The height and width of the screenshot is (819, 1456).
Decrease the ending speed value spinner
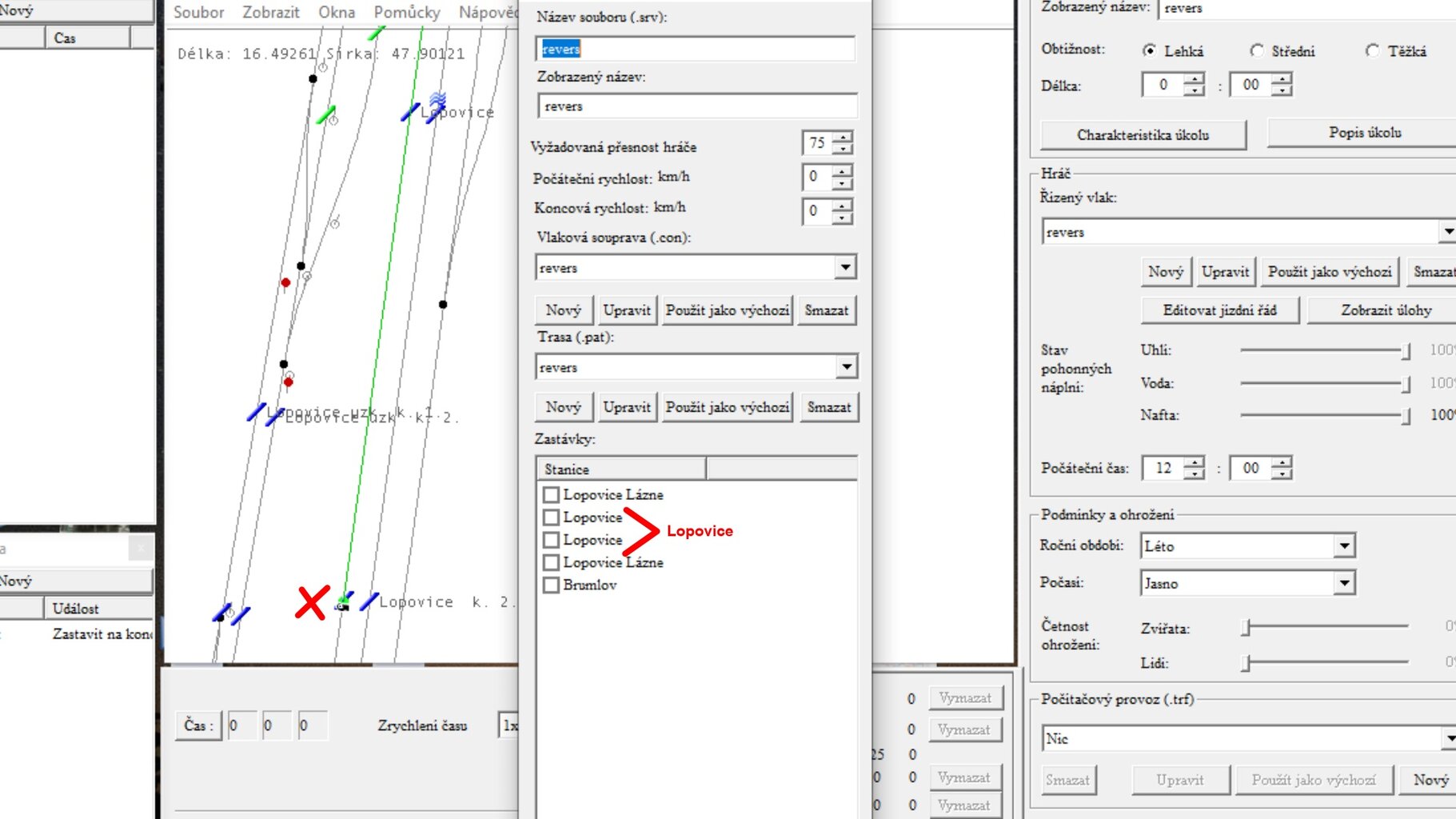843,218
